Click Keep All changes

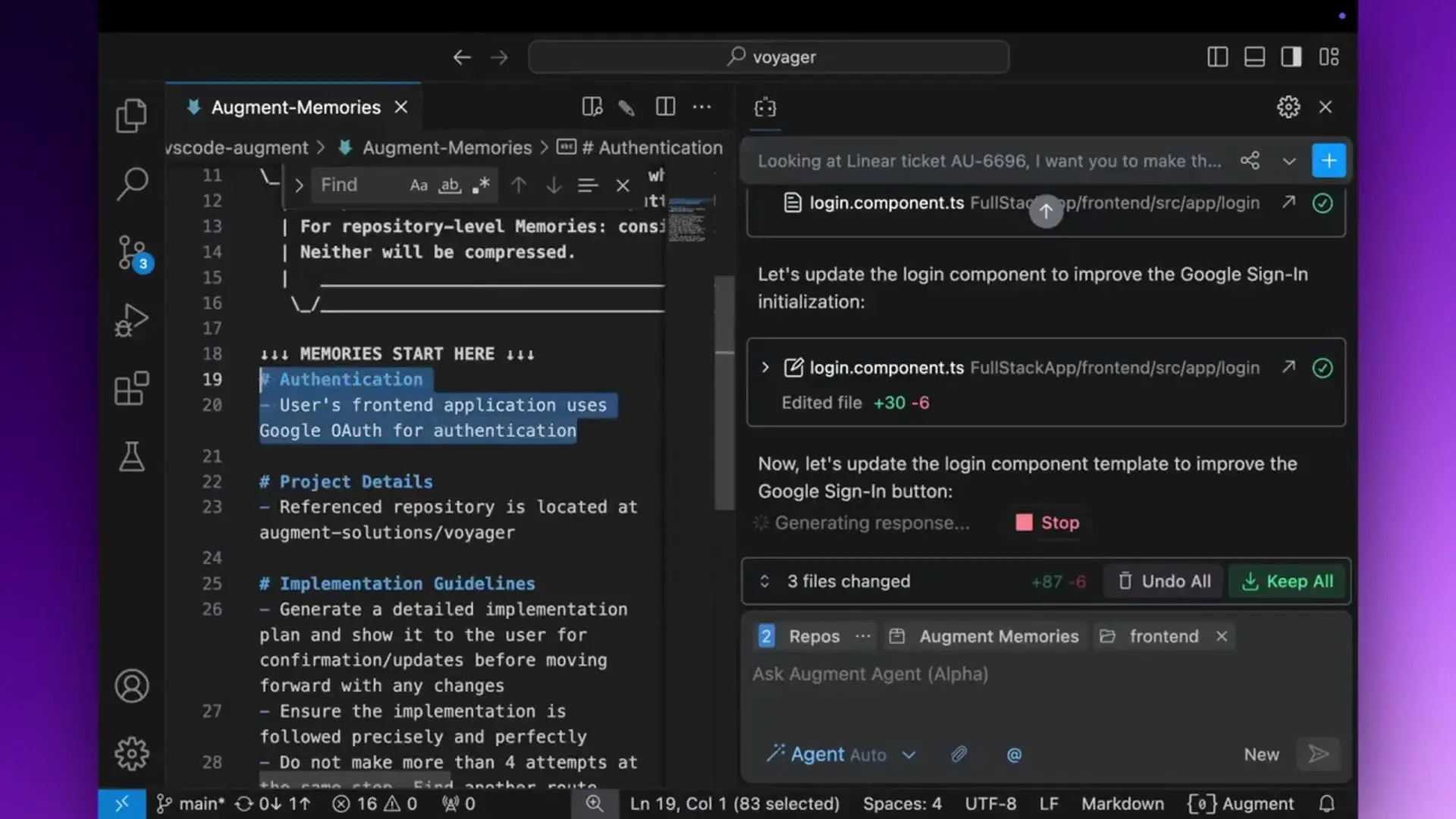tap(1287, 581)
